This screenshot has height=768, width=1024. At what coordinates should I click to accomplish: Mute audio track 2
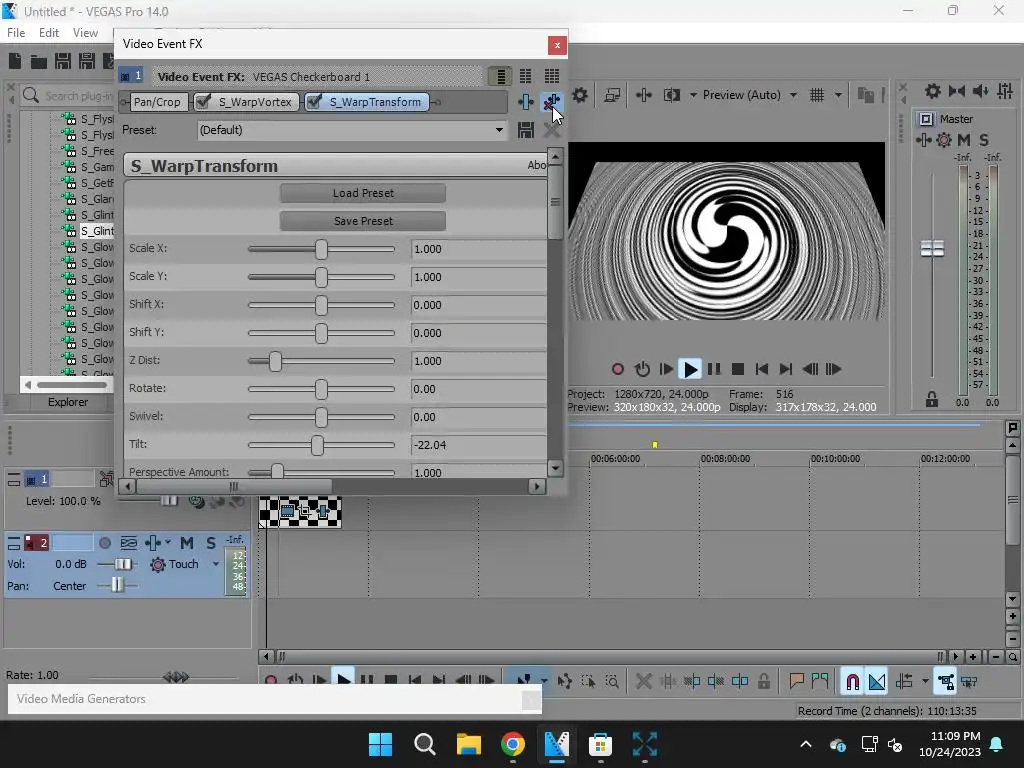(187, 543)
